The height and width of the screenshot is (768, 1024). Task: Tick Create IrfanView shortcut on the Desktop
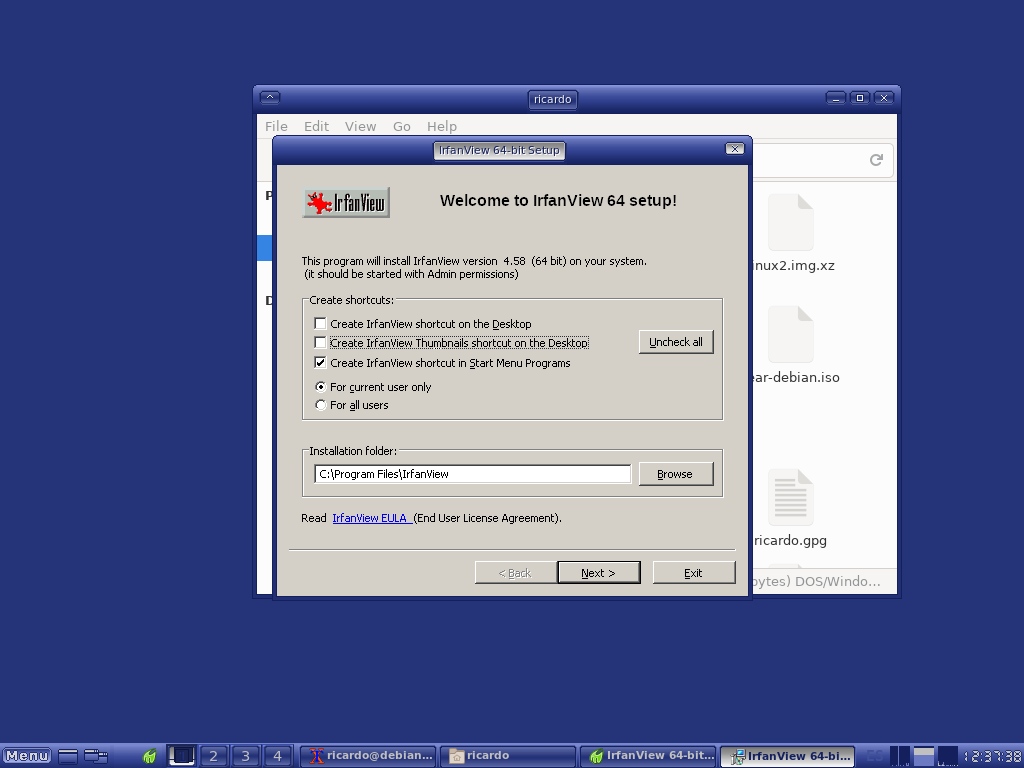pyautogui.click(x=320, y=324)
